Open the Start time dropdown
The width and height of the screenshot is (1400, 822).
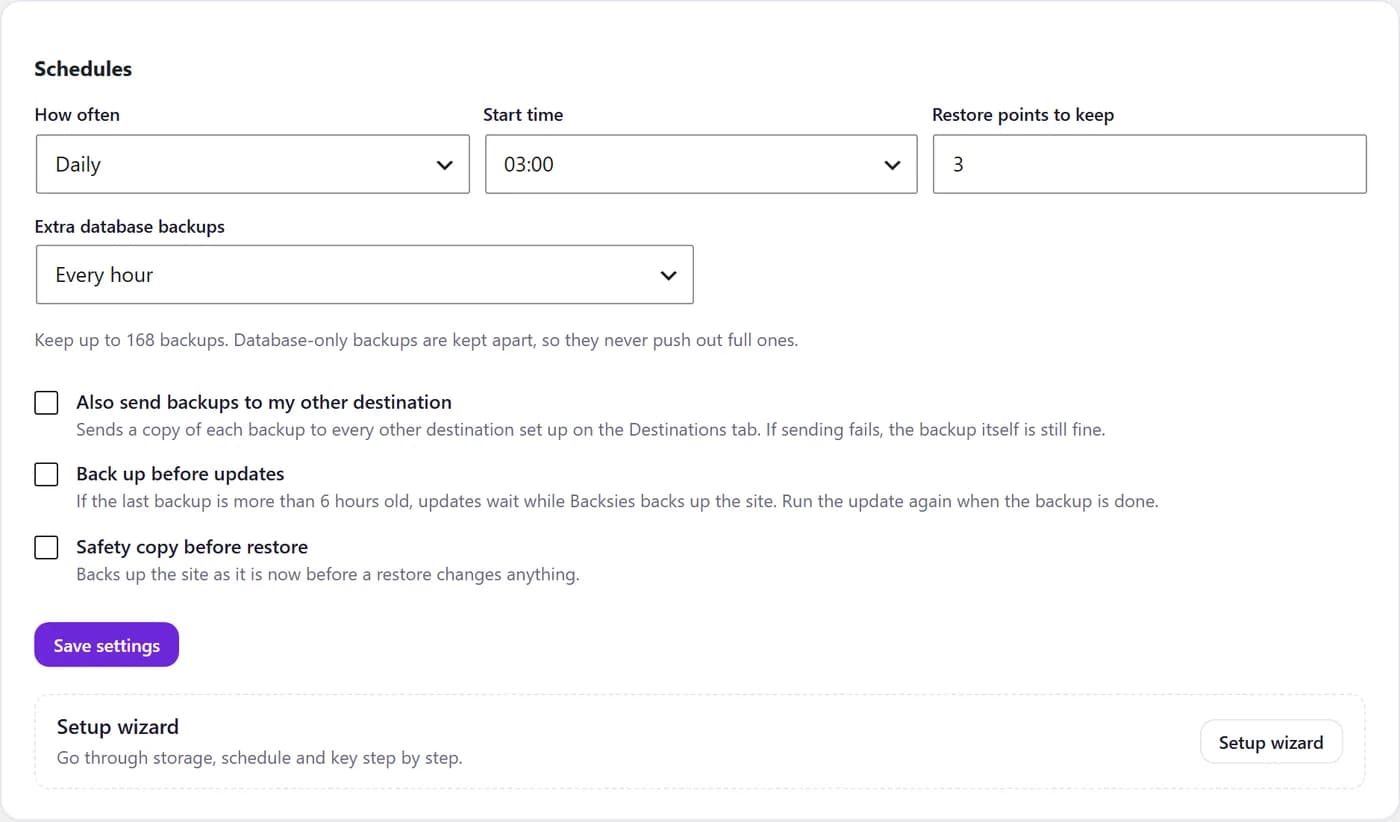point(701,164)
